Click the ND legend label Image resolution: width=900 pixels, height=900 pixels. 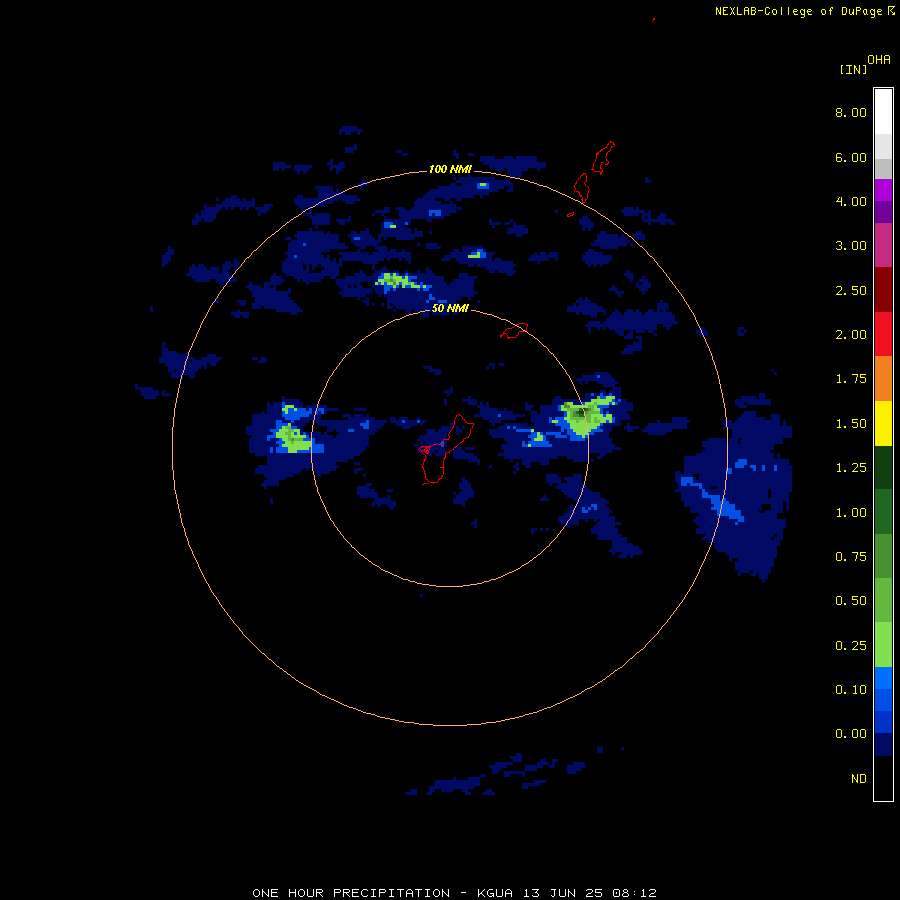click(859, 779)
